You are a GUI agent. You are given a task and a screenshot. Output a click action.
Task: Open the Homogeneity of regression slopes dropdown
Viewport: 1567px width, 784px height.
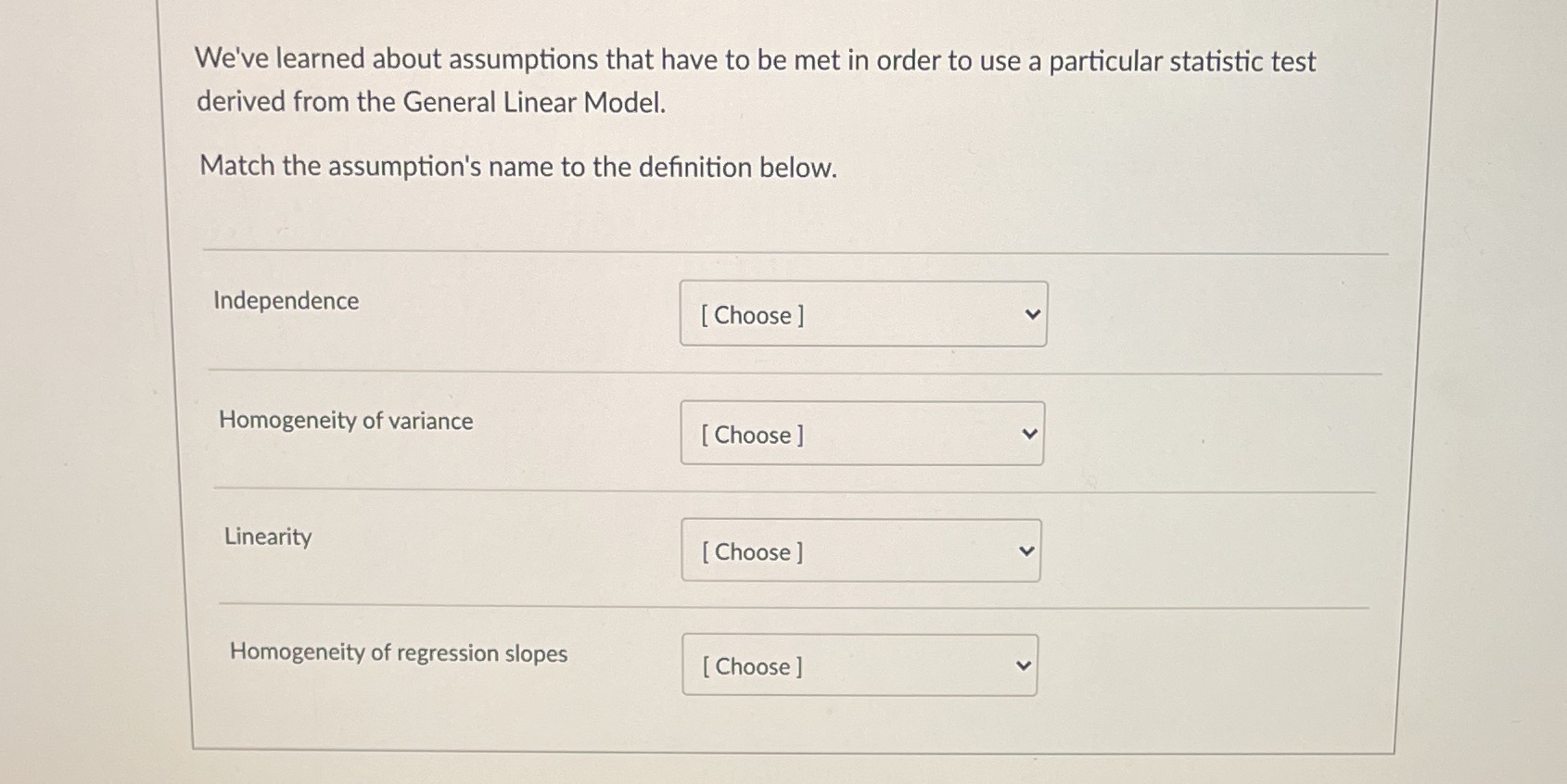(x=860, y=664)
